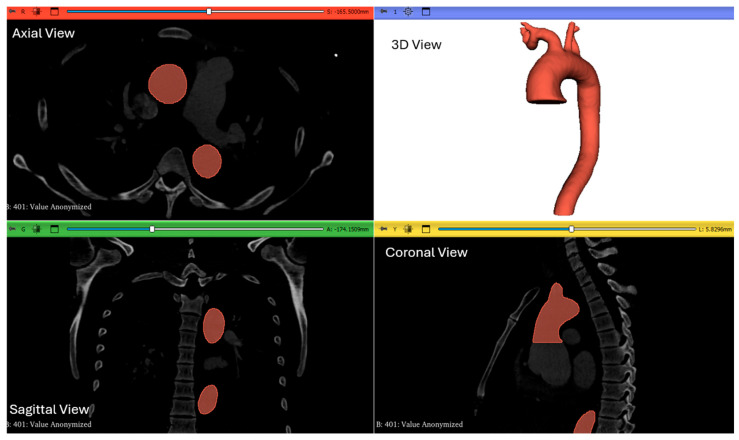Screen dimensions: 739x440
Task: Click the 'A: -174.1509mm' offset value
Action: click(348, 229)
